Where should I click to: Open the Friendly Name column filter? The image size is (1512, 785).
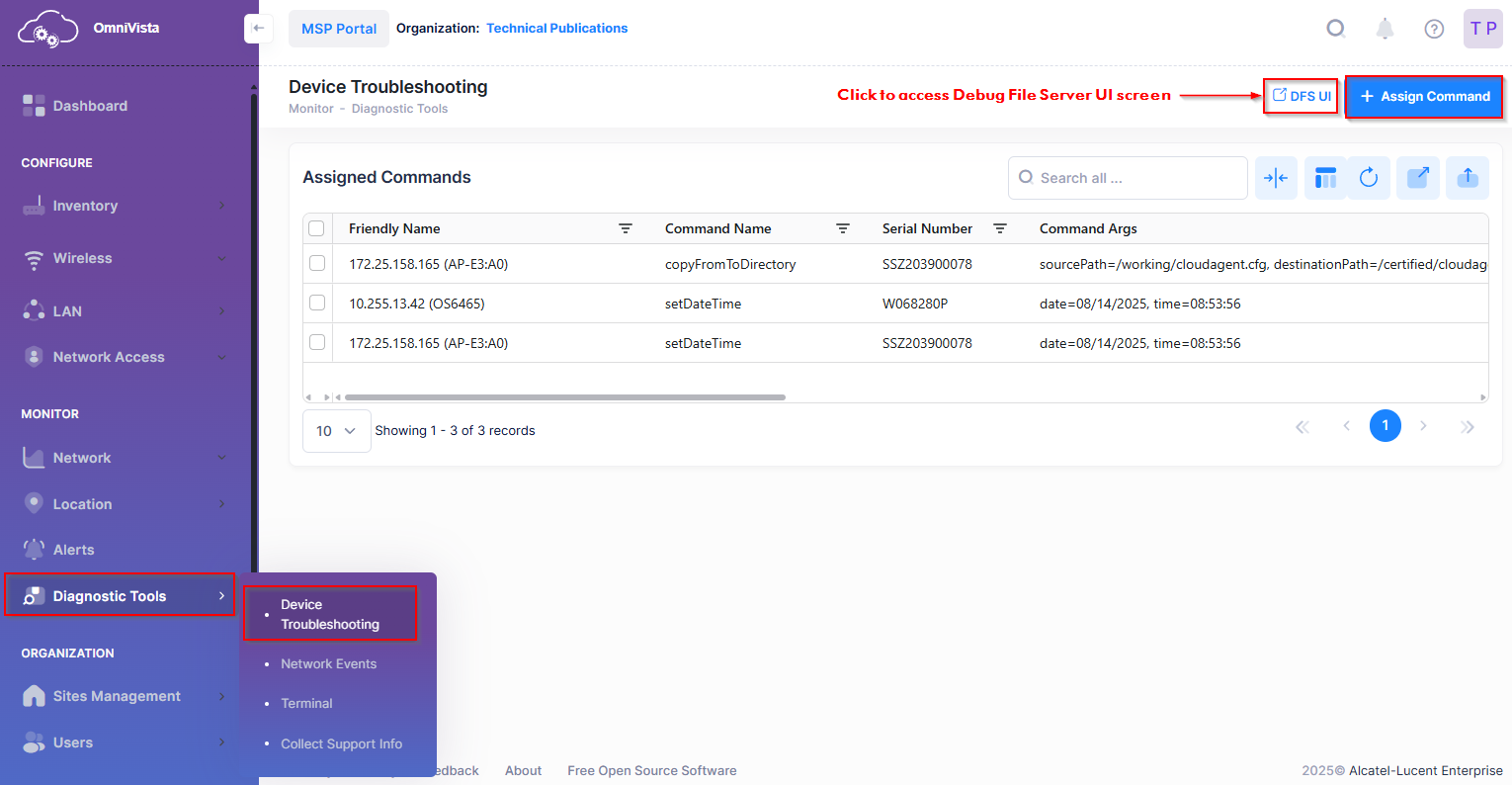pos(626,228)
